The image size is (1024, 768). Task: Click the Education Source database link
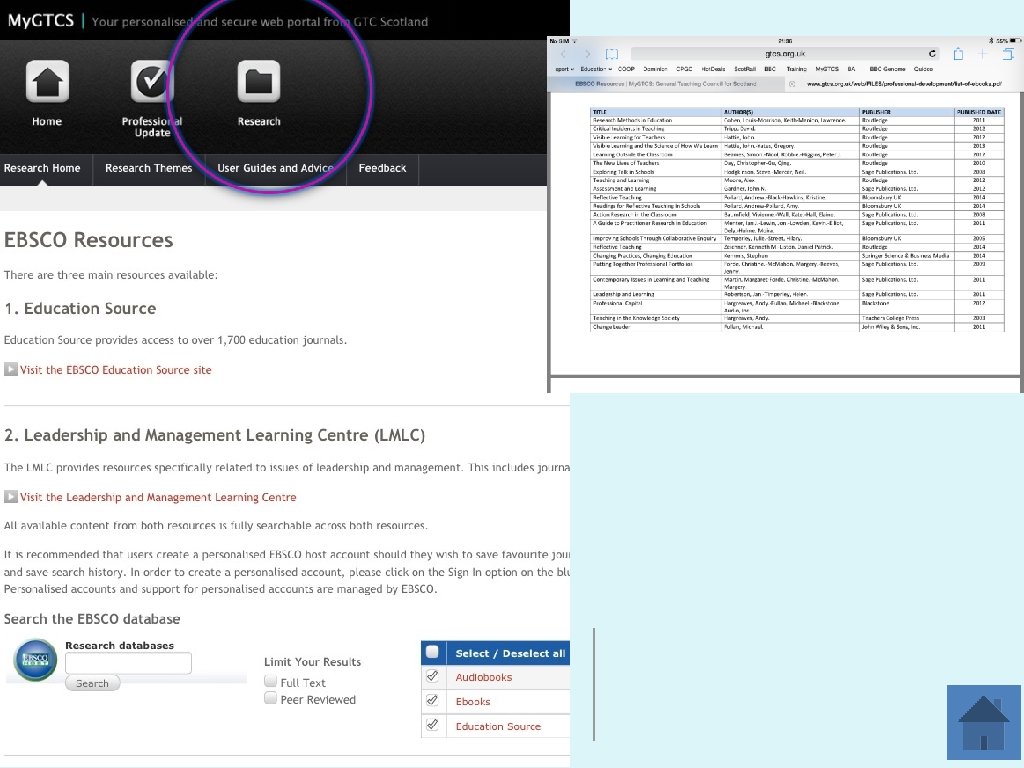point(498,726)
